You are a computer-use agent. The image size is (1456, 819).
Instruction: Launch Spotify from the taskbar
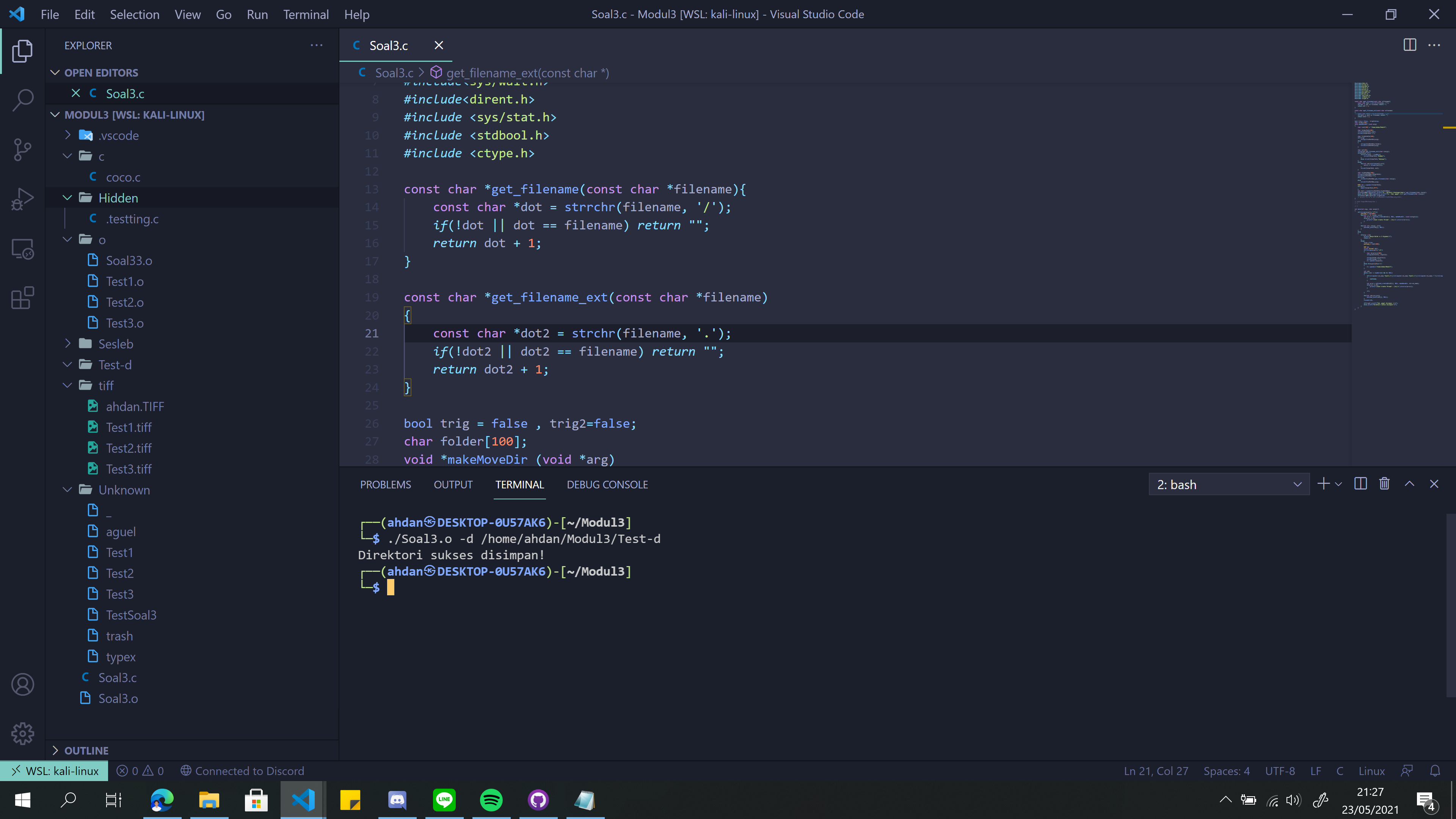coord(491,800)
